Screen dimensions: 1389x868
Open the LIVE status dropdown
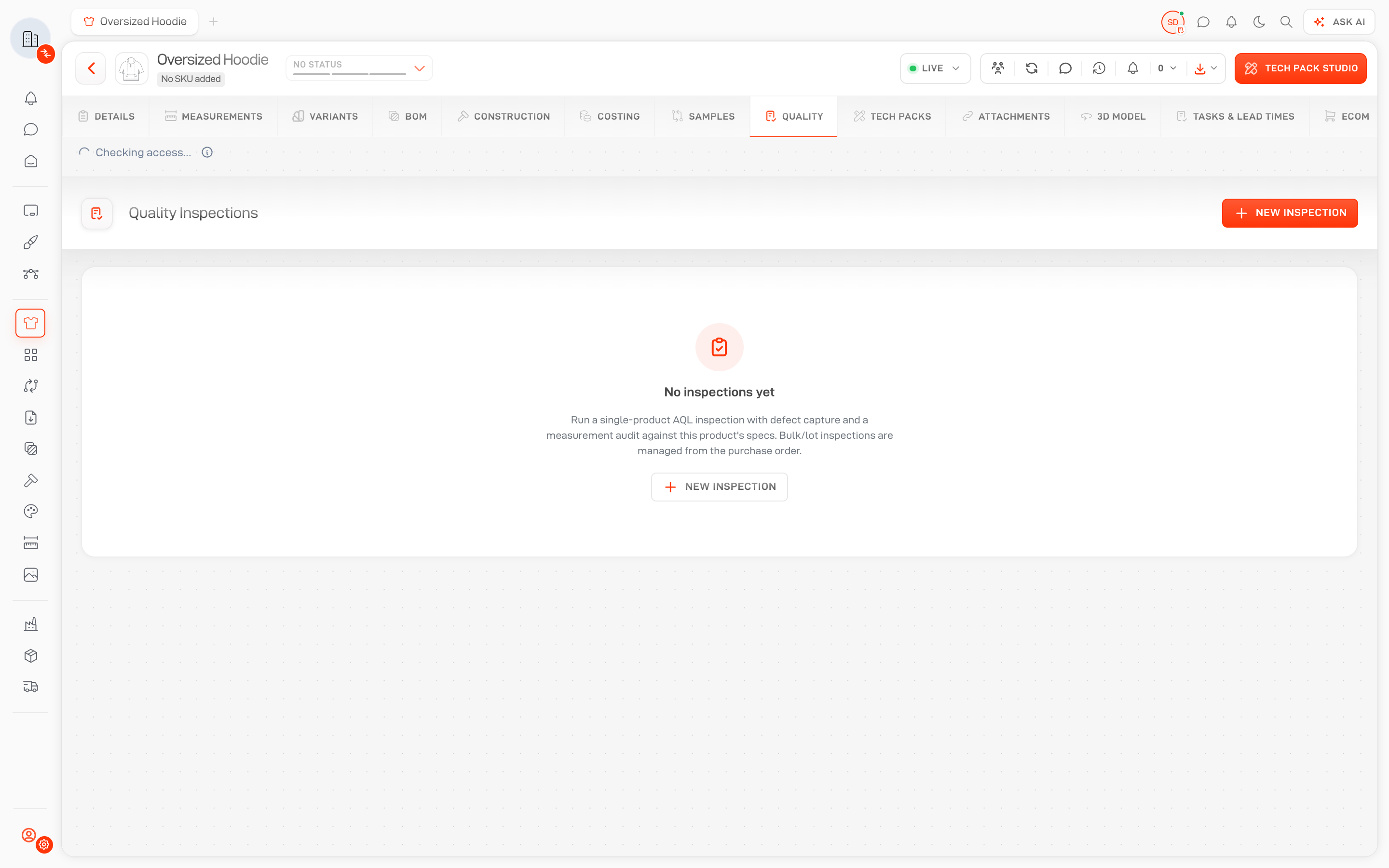(935, 68)
